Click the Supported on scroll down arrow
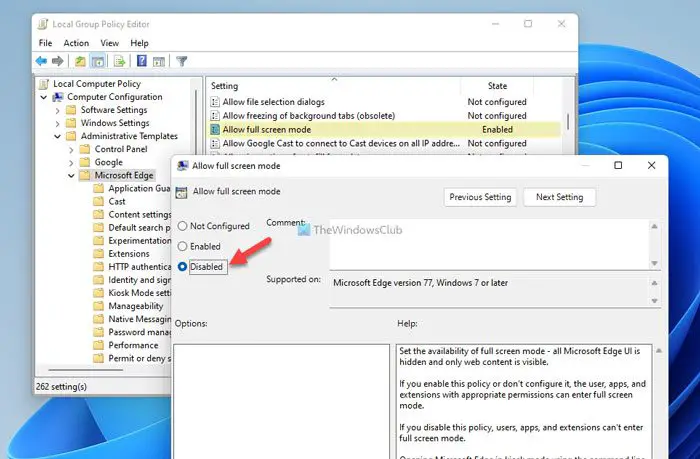700x459 pixels. point(654,300)
